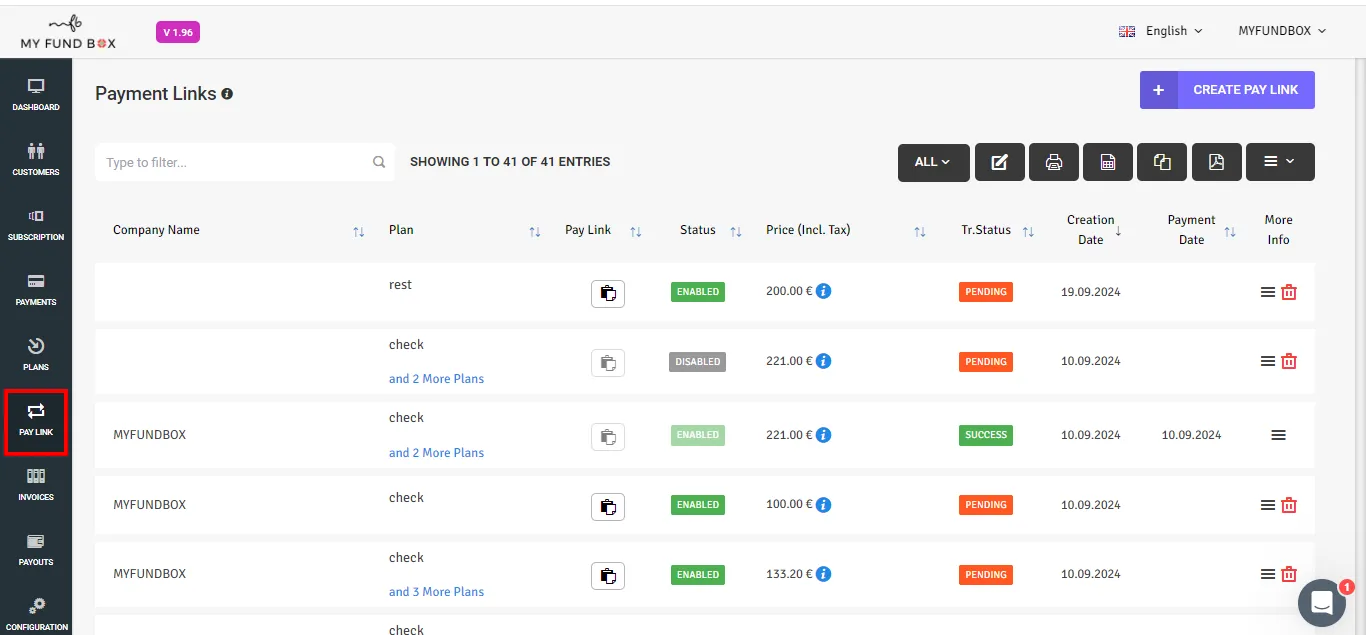
Task: Open 'and 3 More Plans' link
Action: coord(436,592)
